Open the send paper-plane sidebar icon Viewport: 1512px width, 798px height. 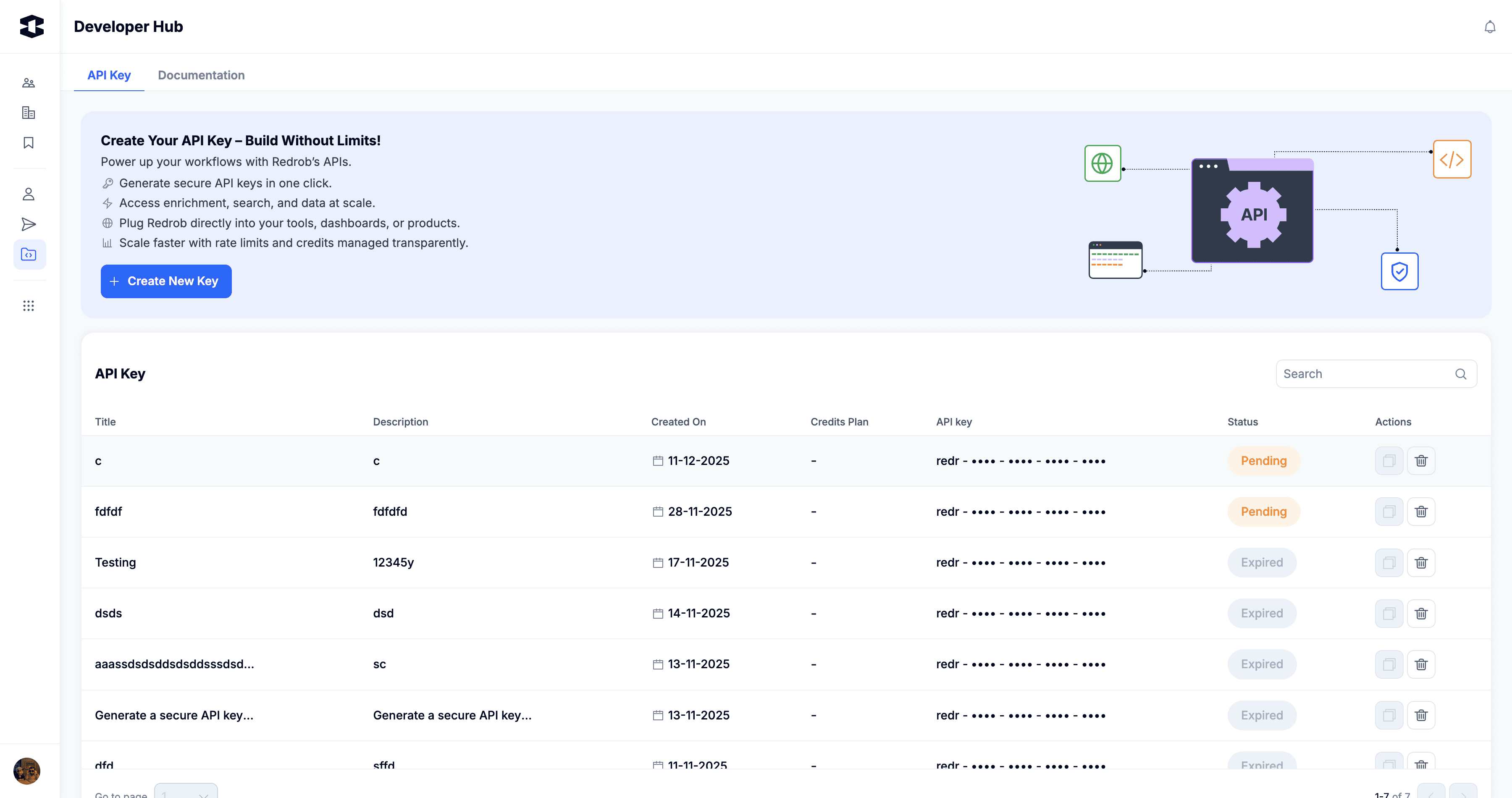[x=29, y=224]
